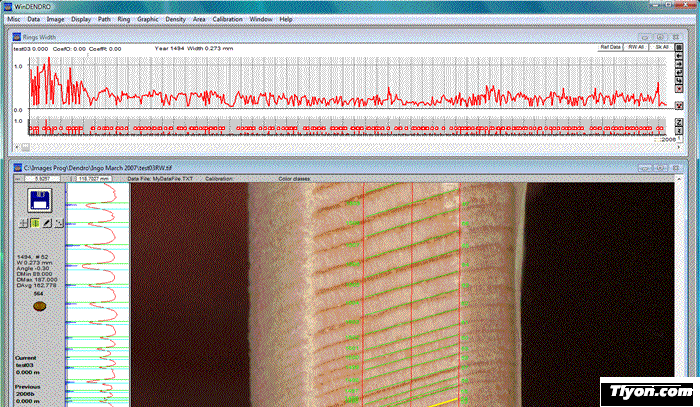Image resolution: width=700 pixels, height=407 pixels.
Task: Click the Angle -0.30 value
Action: (x=33, y=268)
